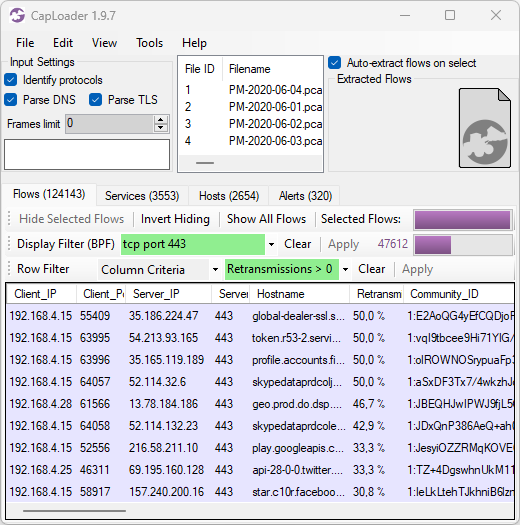The height and width of the screenshot is (525, 520).
Task: Open the Tools menu
Action: (x=149, y=43)
